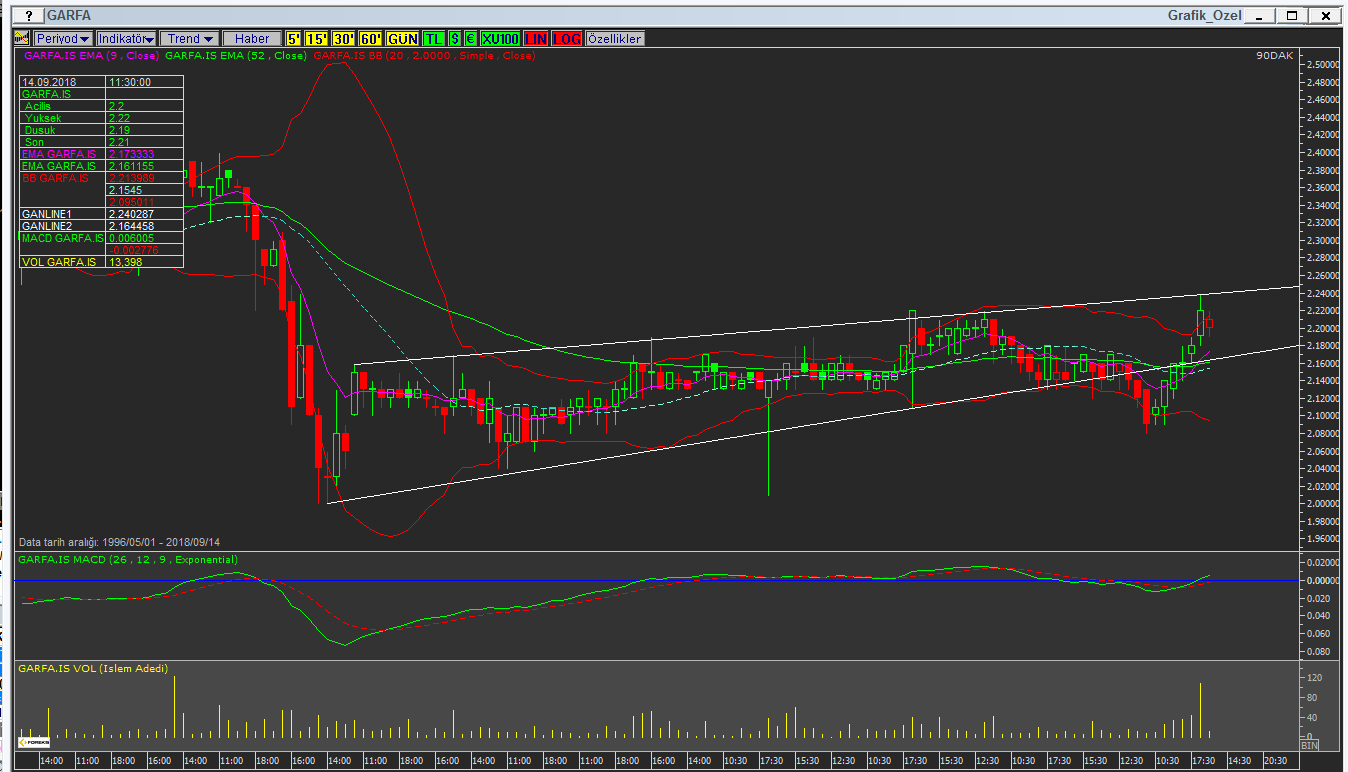The width and height of the screenshot is (1348, 772).
Task: Enable LIN linear scale
Action: (x=537, y=38)
